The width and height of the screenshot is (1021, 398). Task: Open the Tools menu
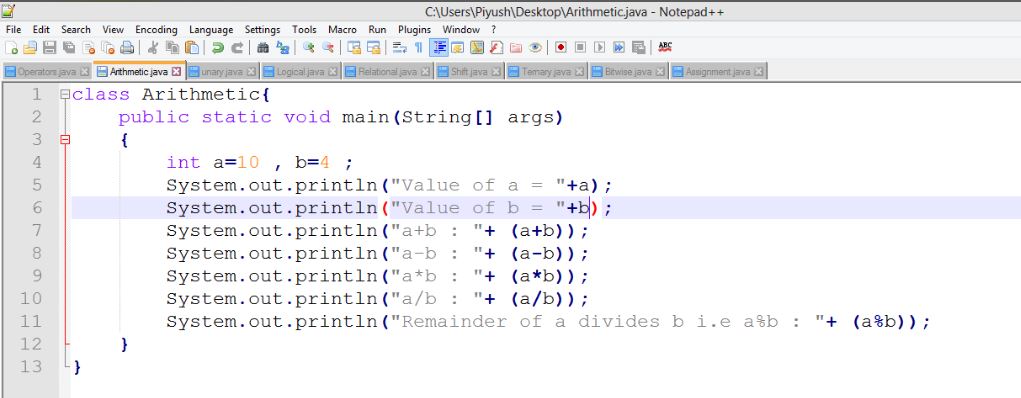[x=304, y=29]
